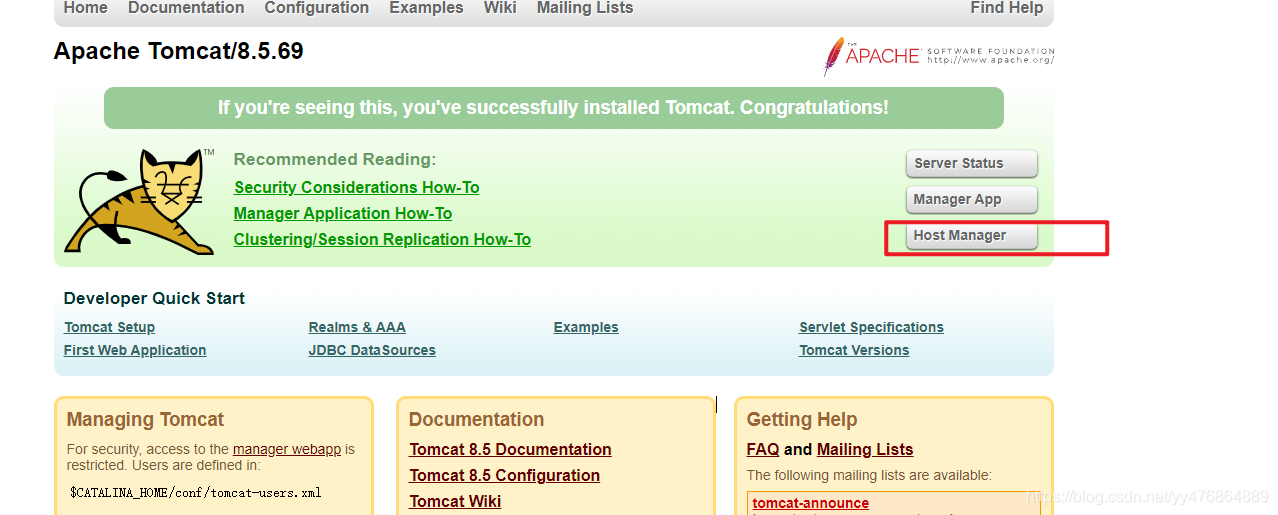
Task: Open Tomcat Versions link
Action: click(854, 350)
